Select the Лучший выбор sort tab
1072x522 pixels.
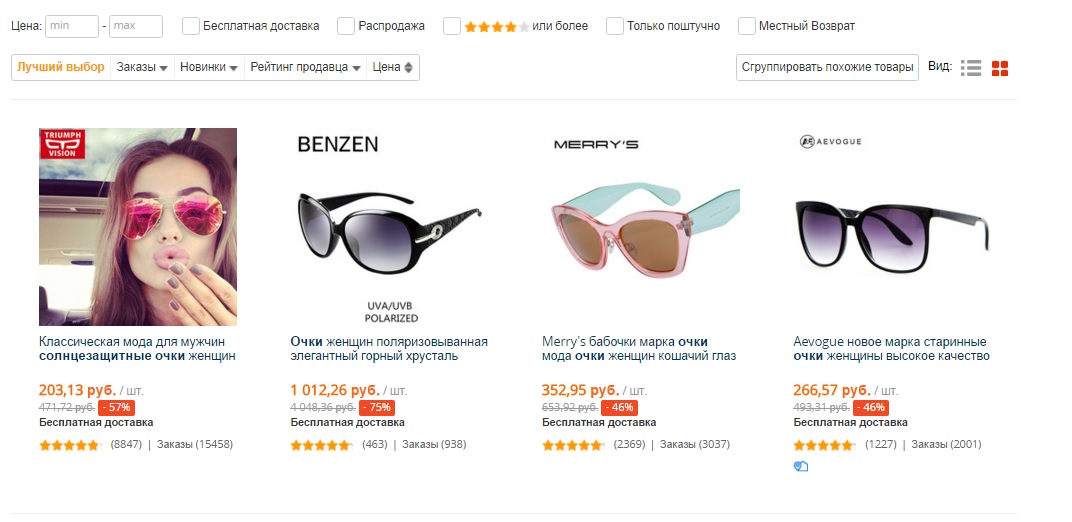61,67
